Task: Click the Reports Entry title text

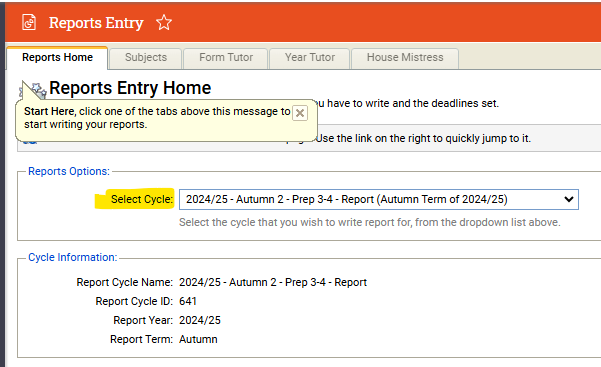Action: [x=96, y=23]
